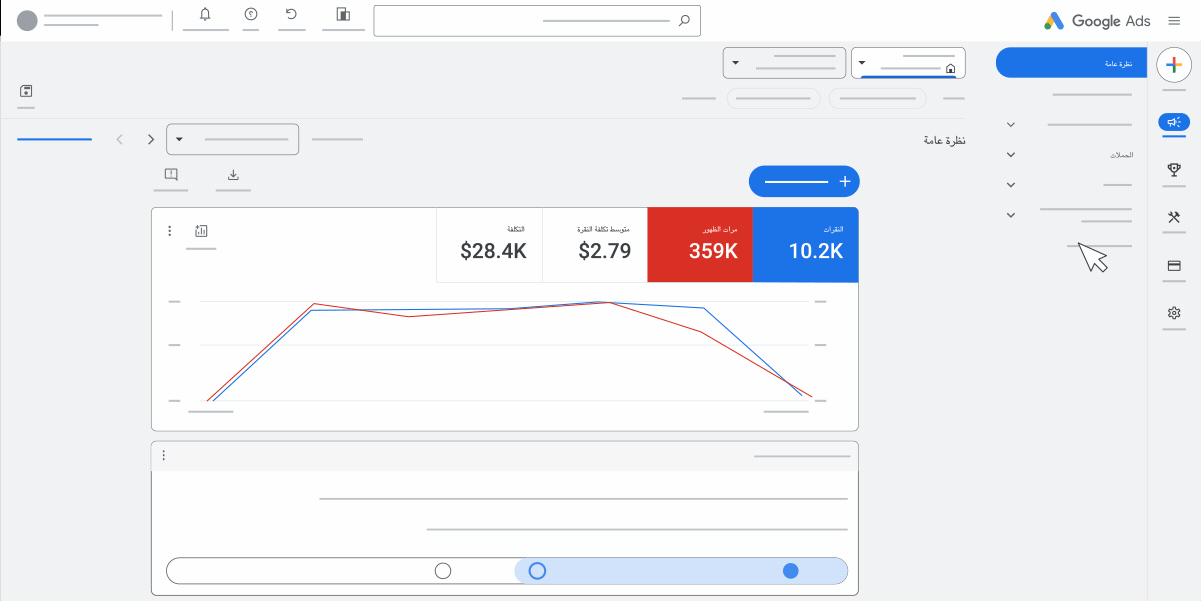Screen dimensions: 1201x601
Task: Open the Campaigns megaphone icon
Action: (x=1174, y=121)
